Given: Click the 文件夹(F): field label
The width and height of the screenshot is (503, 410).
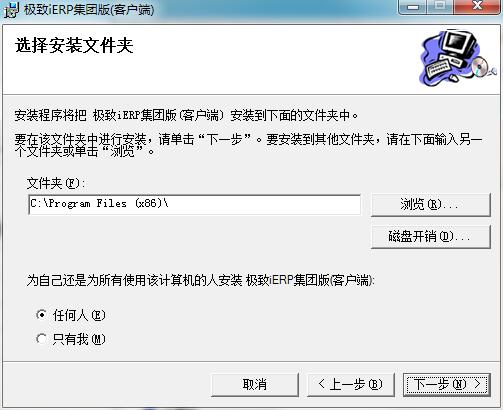Looking at the screenshot, I should [x=56, y=183].
